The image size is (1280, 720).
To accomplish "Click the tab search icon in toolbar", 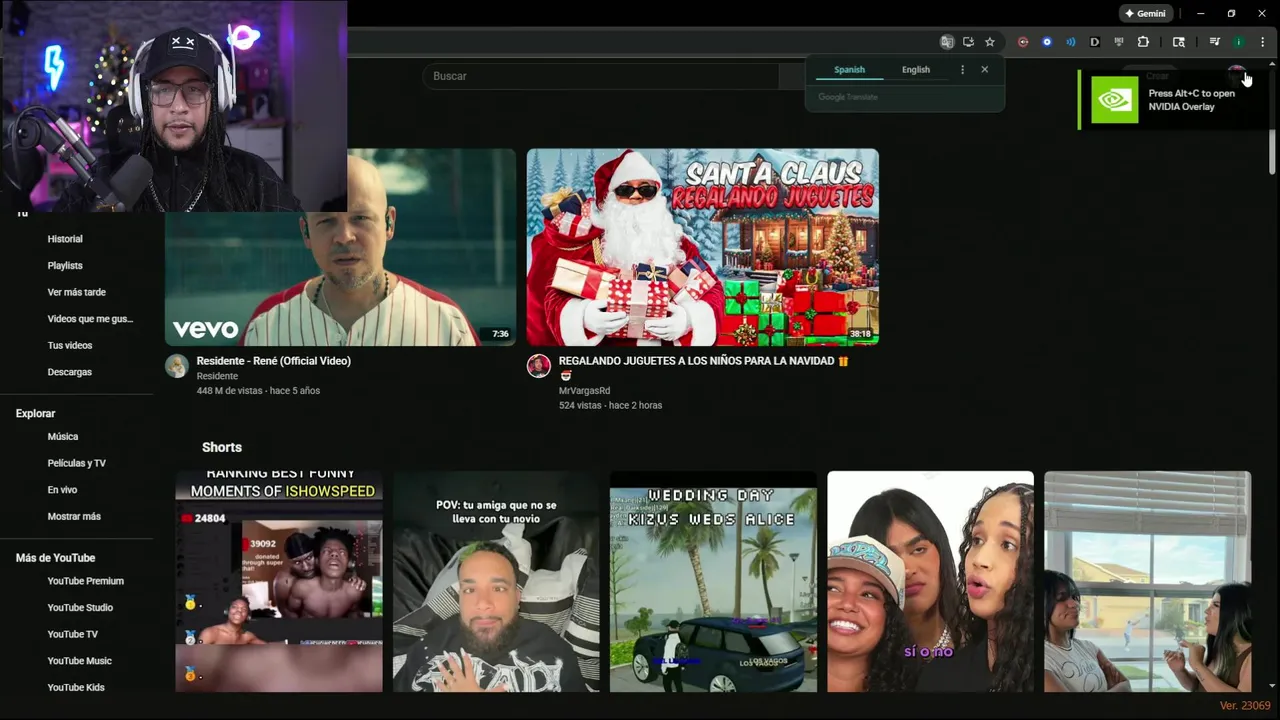I will click(1179, 42).
